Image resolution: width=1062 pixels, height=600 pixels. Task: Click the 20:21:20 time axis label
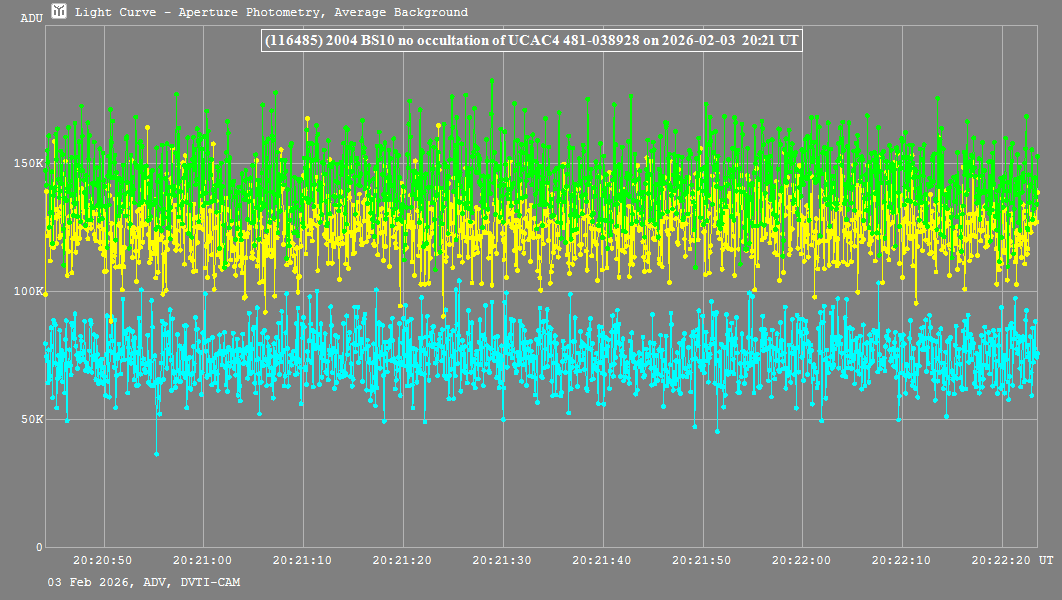(x=403, y=562)
